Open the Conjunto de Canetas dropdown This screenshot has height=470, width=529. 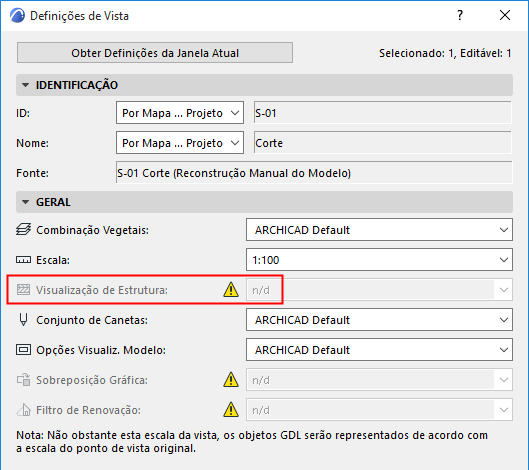(379, 320)
